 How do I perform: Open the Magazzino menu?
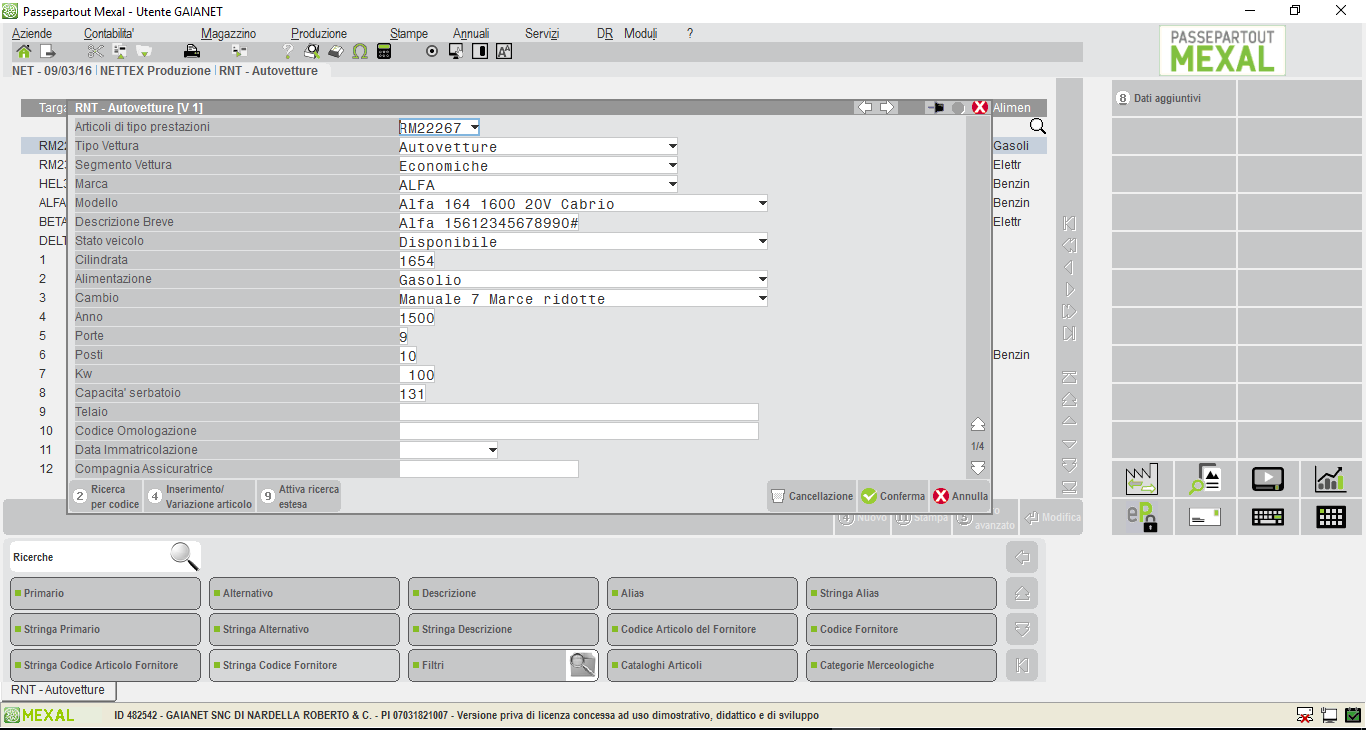(x=228, y=34)
